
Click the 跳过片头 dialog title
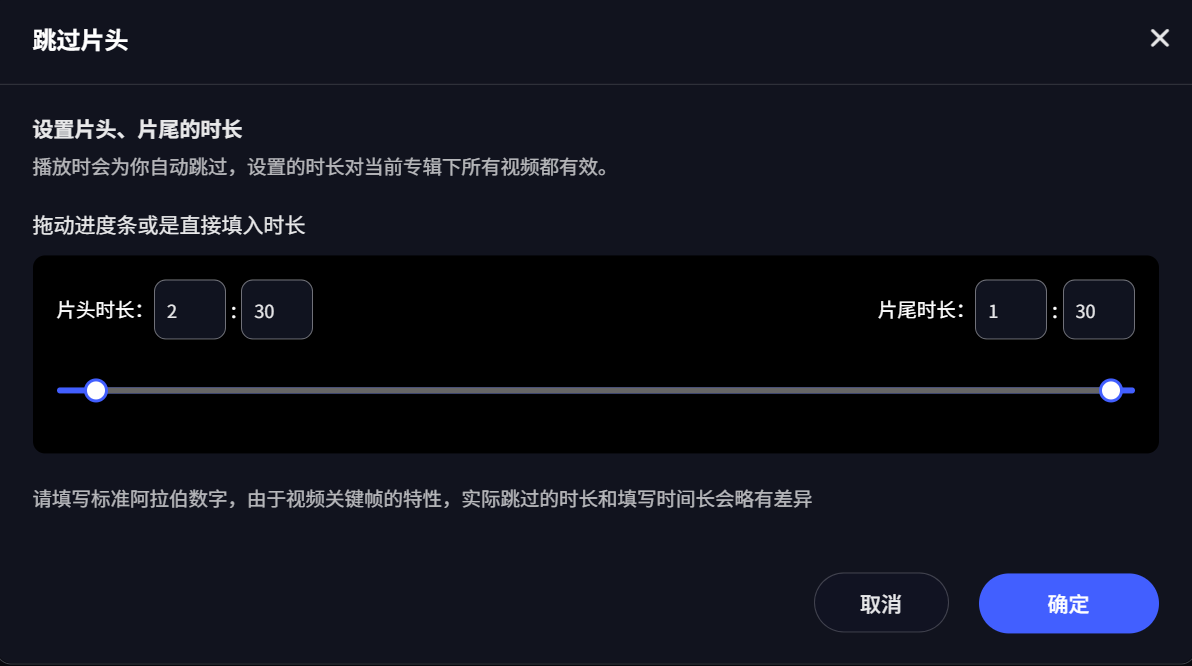pos(80,41)
